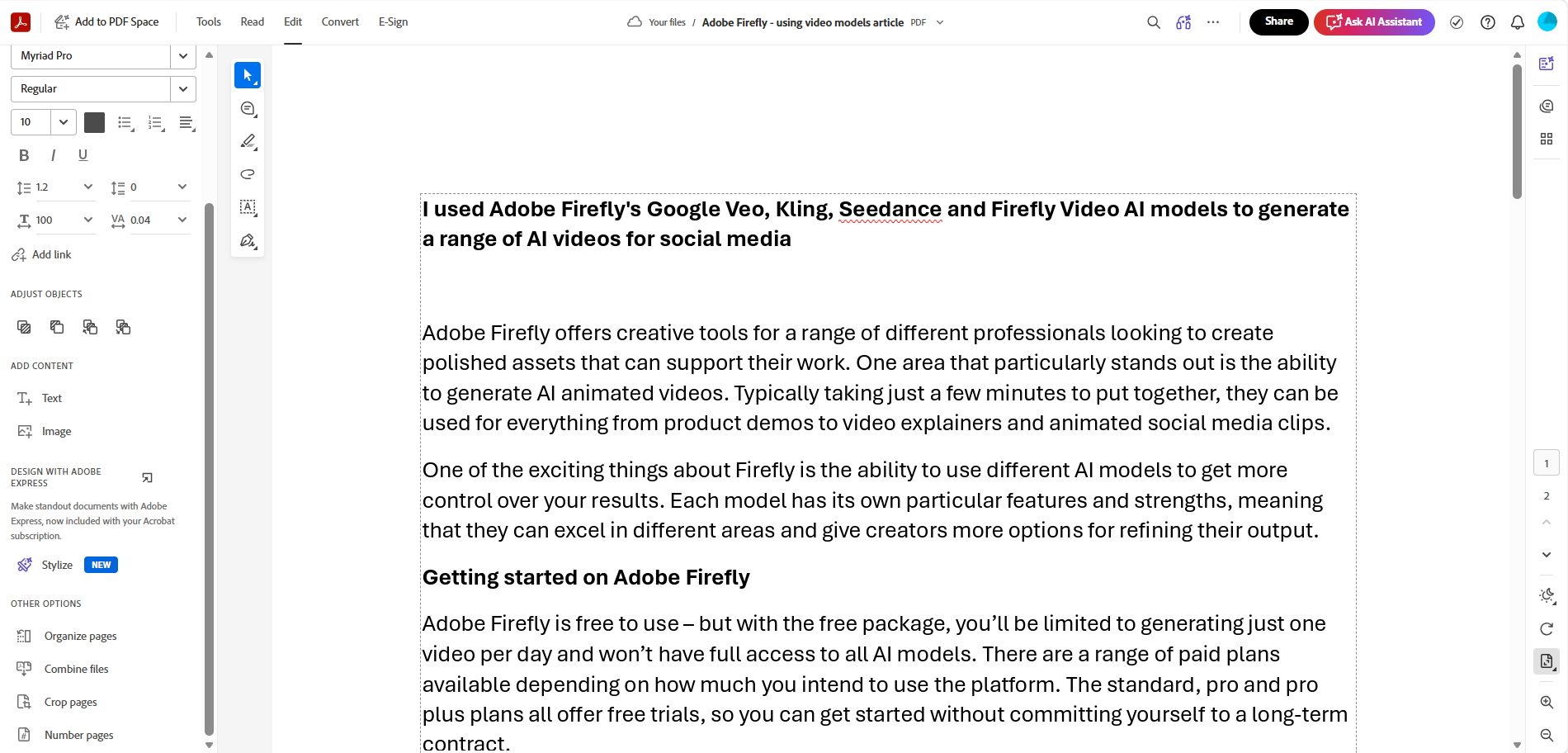Open Ask AI Assistant

1374,22
